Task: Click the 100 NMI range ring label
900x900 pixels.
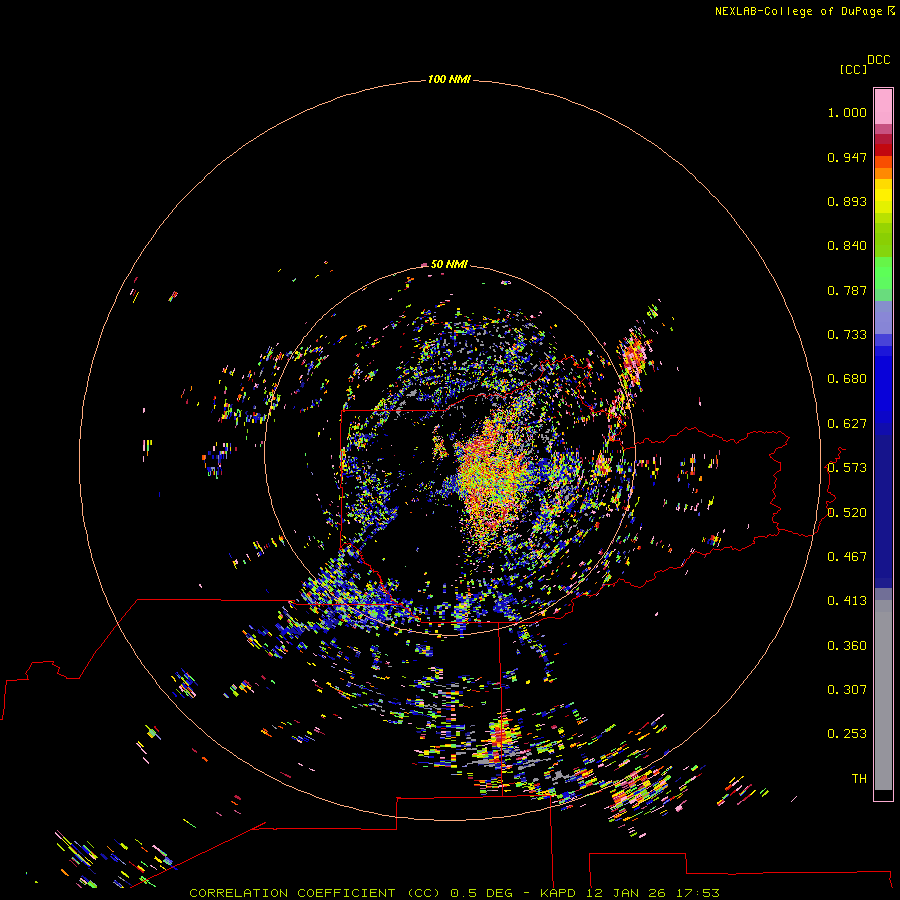Action: [449, 79]
